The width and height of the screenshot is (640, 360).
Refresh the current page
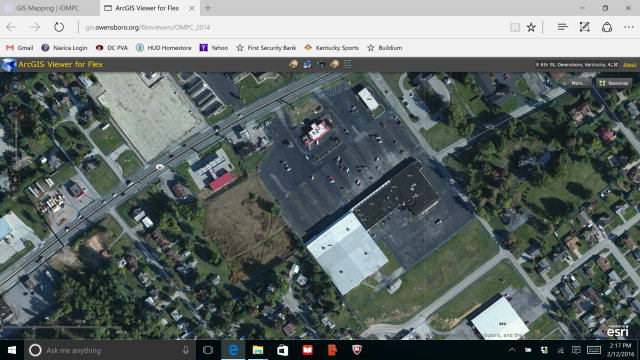click(x=59, y=27)
